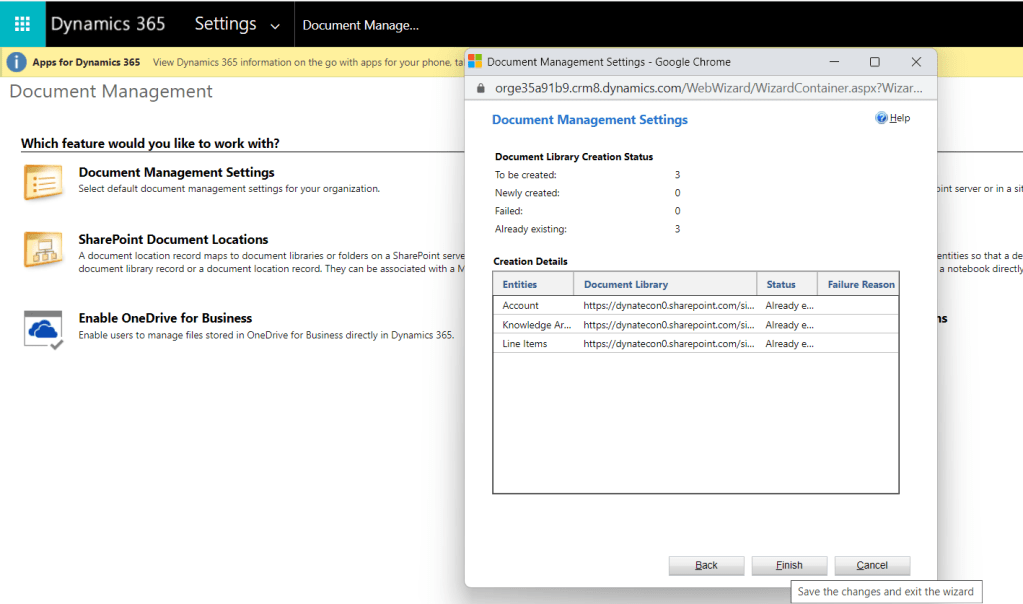The image size is (1023, 604).
Task: Click the Document Management Settings icon
Action: 43,182
